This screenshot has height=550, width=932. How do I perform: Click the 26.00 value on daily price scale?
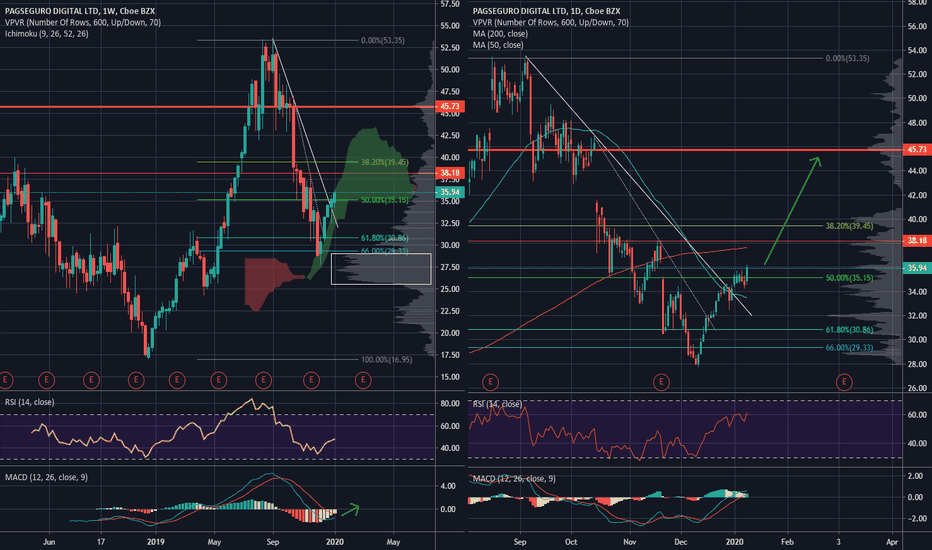[917, 388]
